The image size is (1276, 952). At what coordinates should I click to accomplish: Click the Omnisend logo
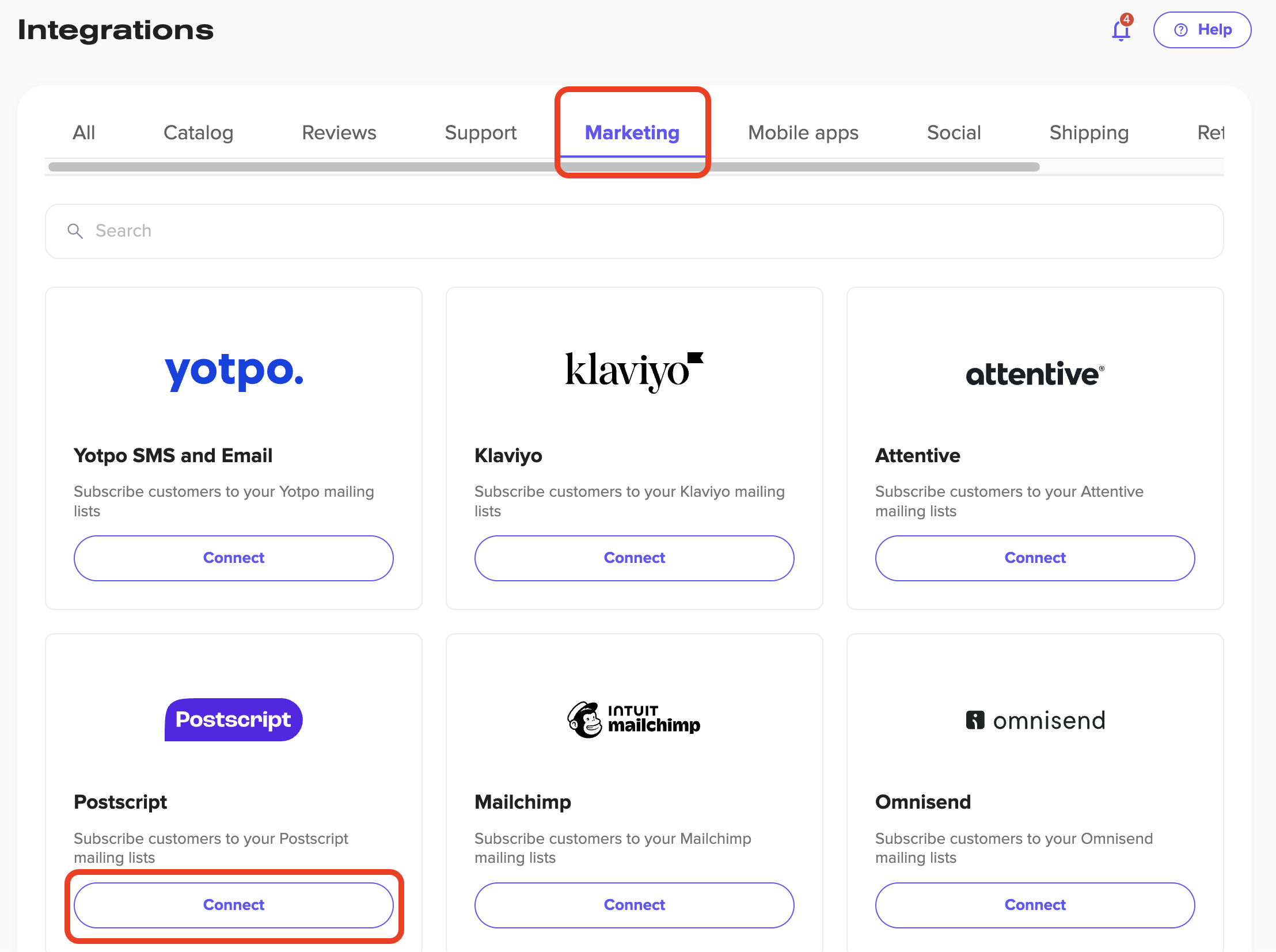(x=1034, y=721)
